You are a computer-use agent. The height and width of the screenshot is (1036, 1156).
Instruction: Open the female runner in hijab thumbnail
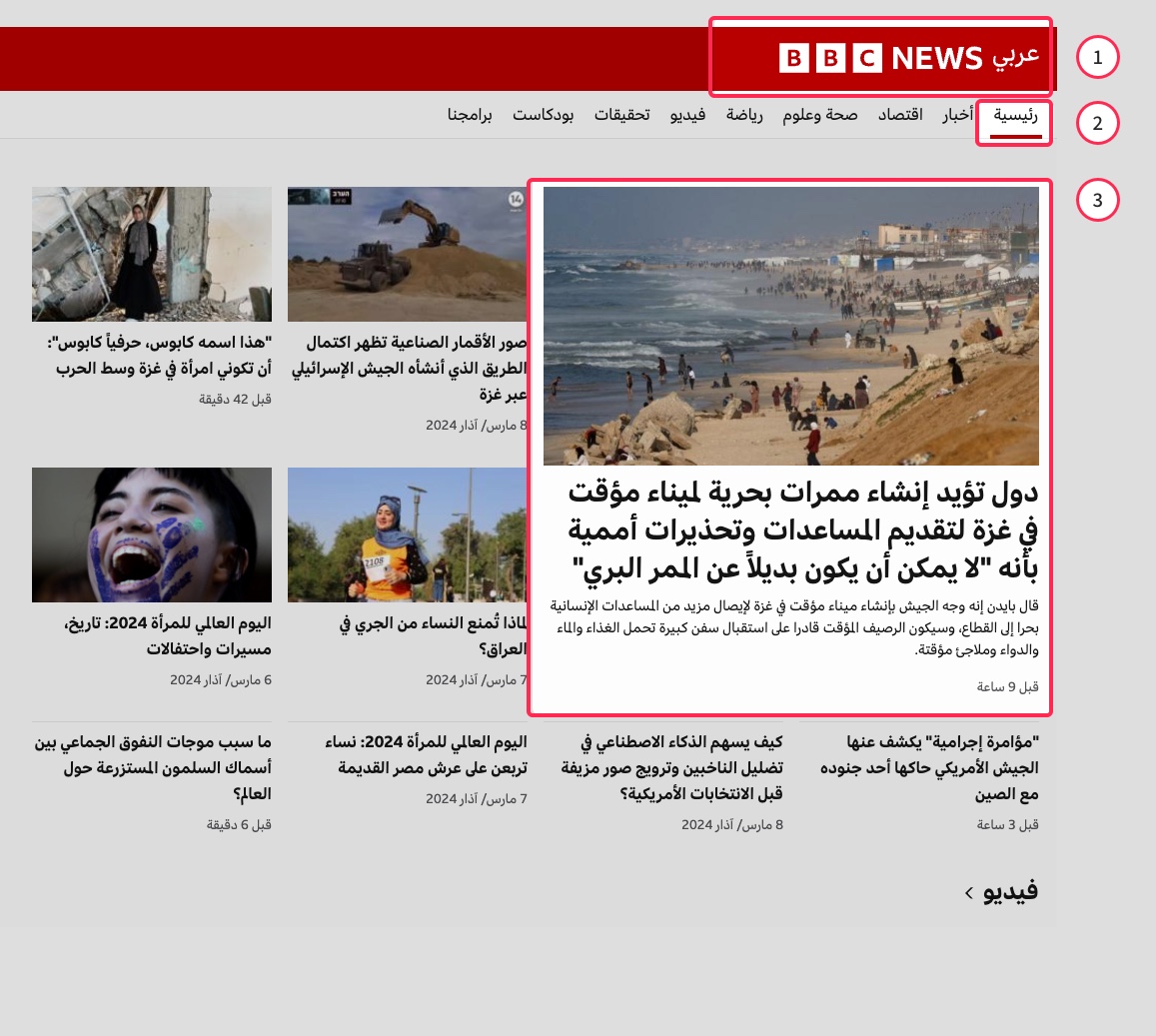[x=407, y=535]
